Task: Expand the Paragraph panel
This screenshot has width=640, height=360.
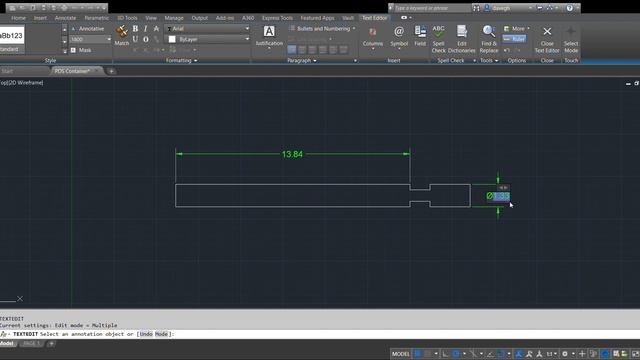Action: [x=302, y=60]
